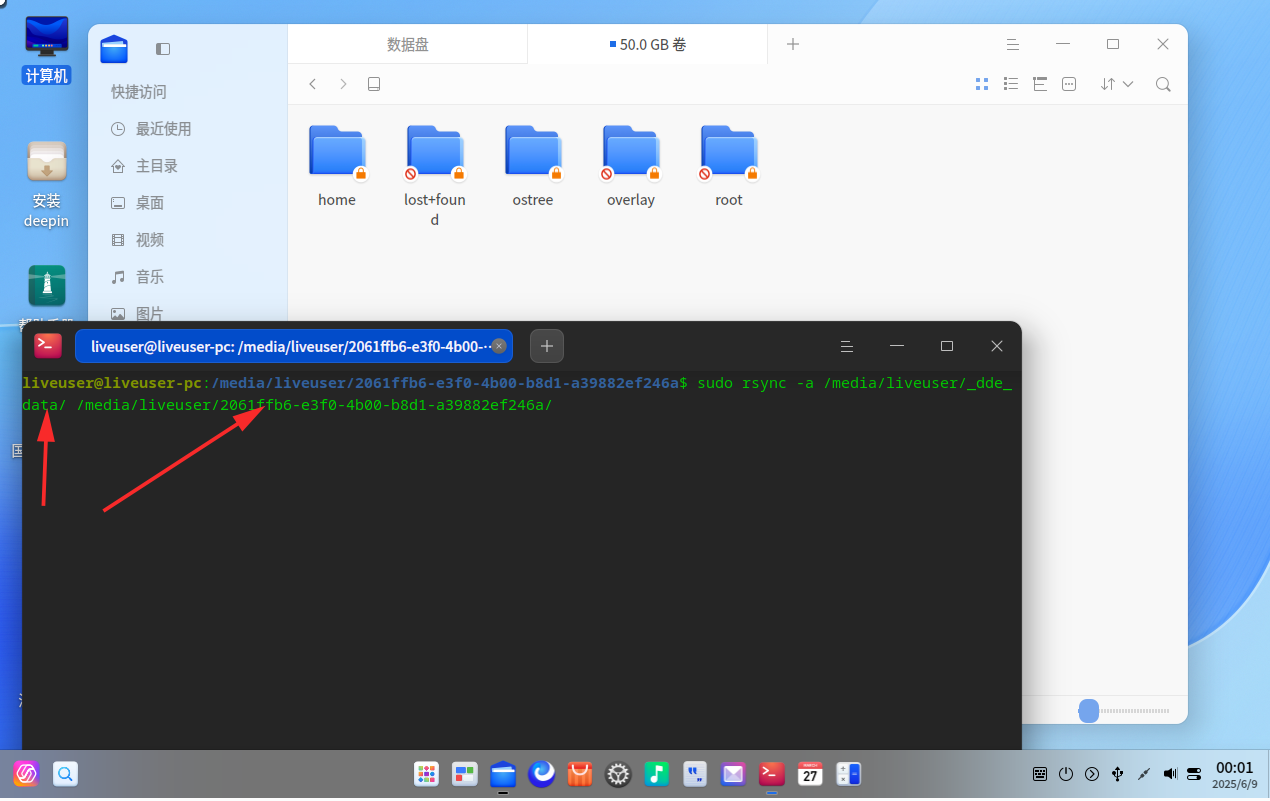Open volume control in tray
This screenshot has height=801, width=1270.
[1170, 773]
